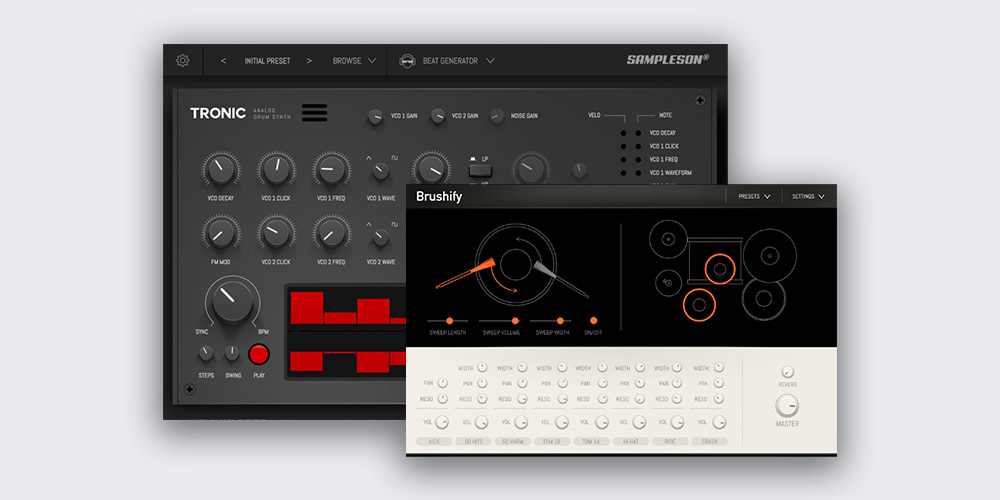Go to previous preset with left arrow

click(223, 61)
